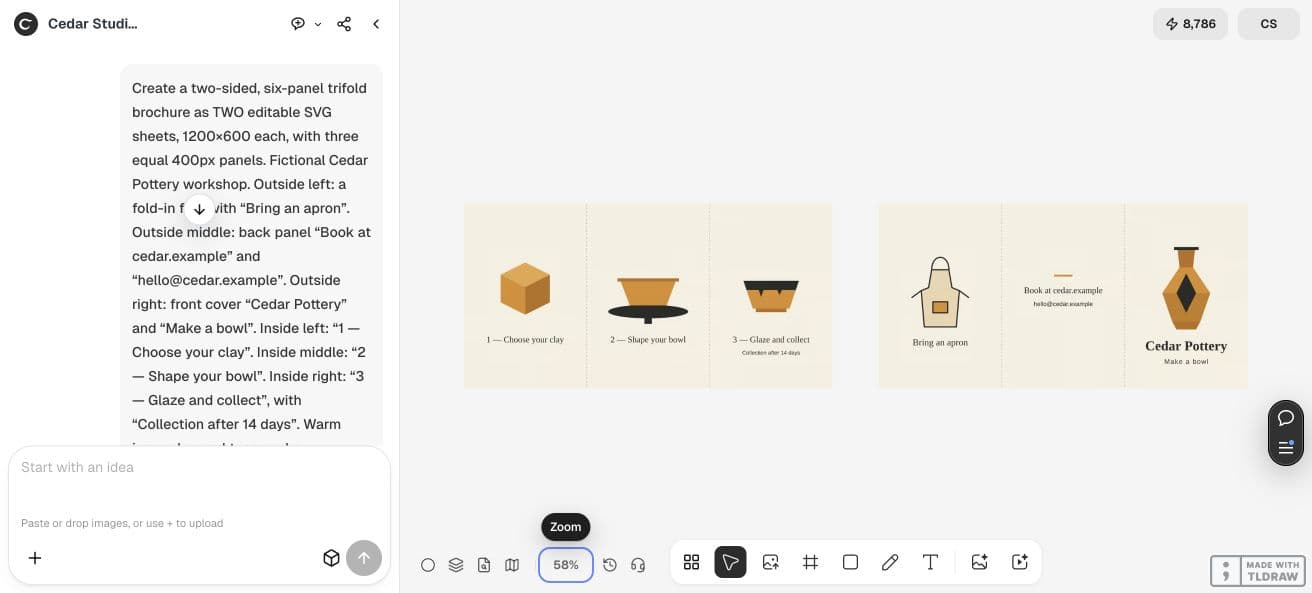Jump to latest message down arrow

[x=199, y=209]
